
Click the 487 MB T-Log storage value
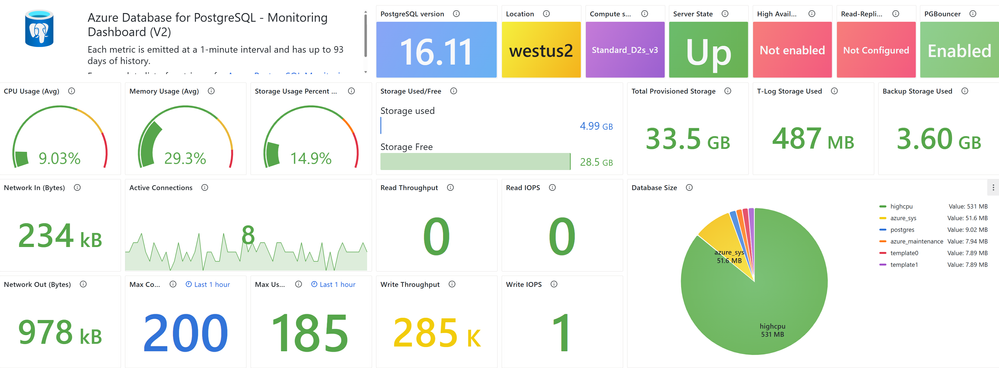(812, 139)
